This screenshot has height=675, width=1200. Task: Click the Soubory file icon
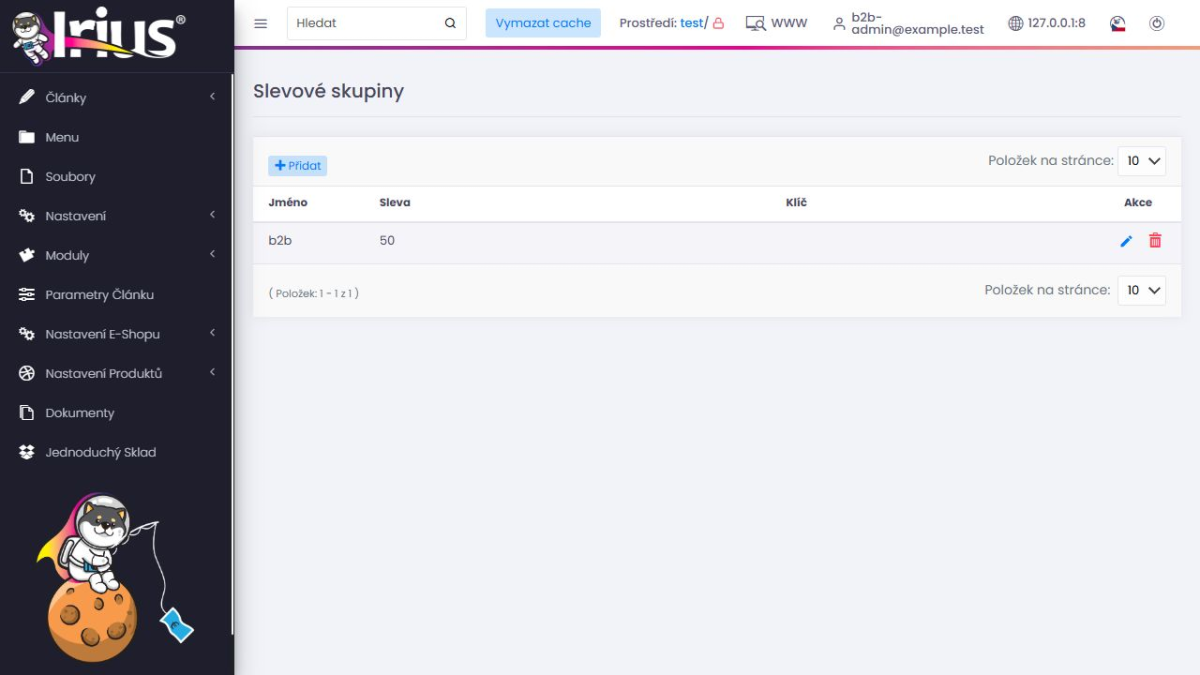27,177
